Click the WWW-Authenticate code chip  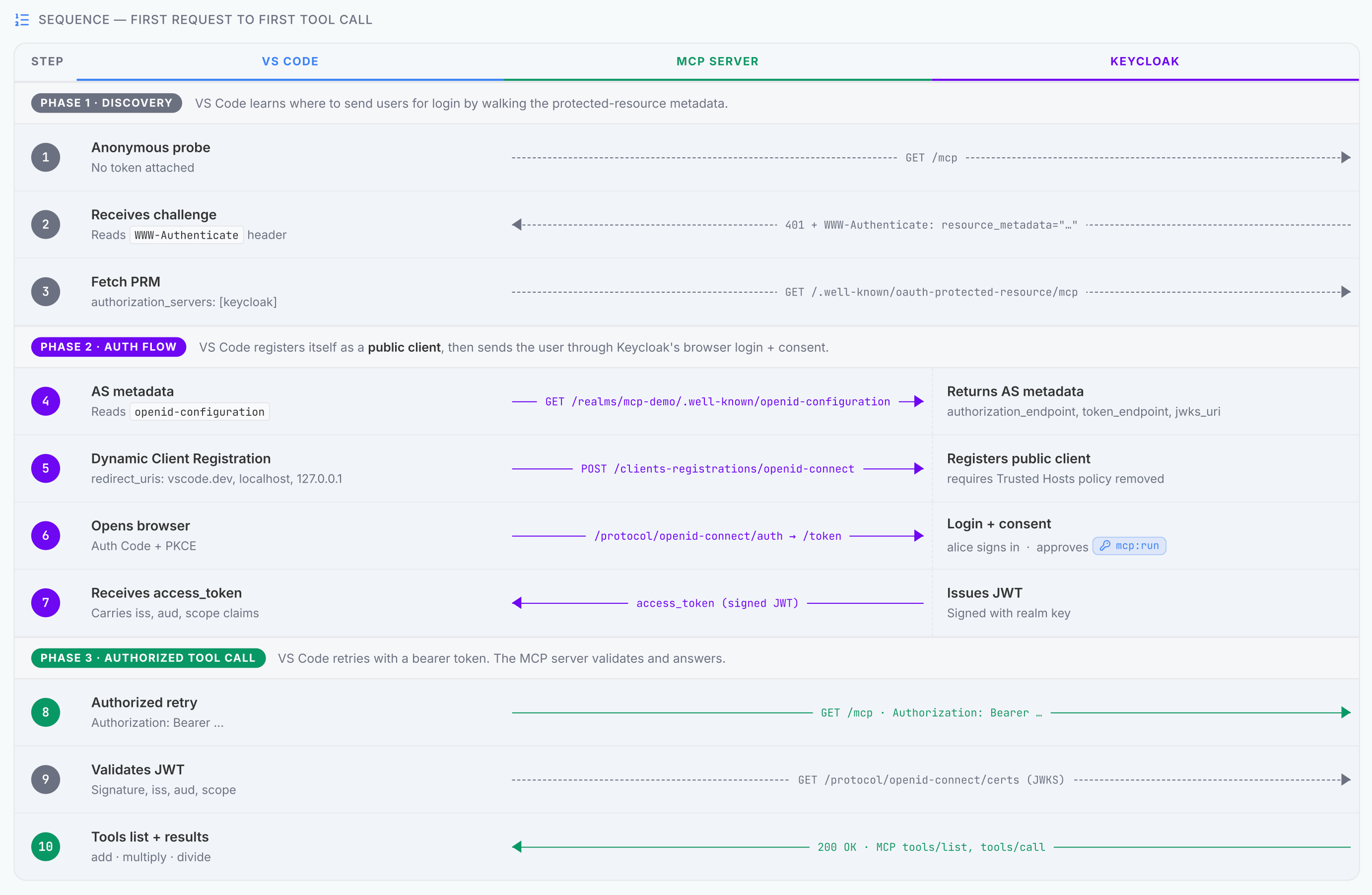click(x=186, y=235)
